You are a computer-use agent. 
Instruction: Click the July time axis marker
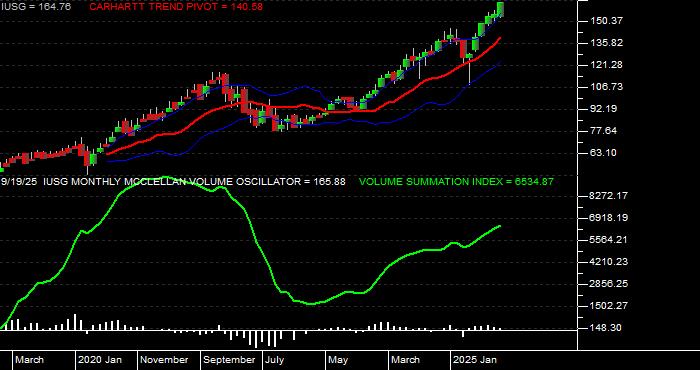coord(275,360)
